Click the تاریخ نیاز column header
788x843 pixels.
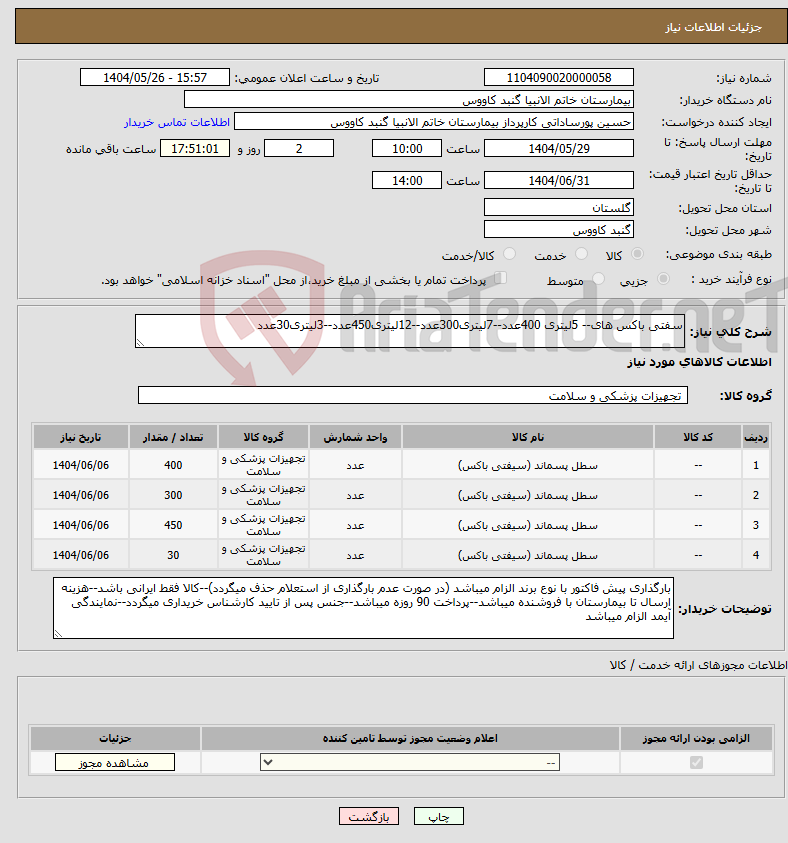[x=81, y=437]
